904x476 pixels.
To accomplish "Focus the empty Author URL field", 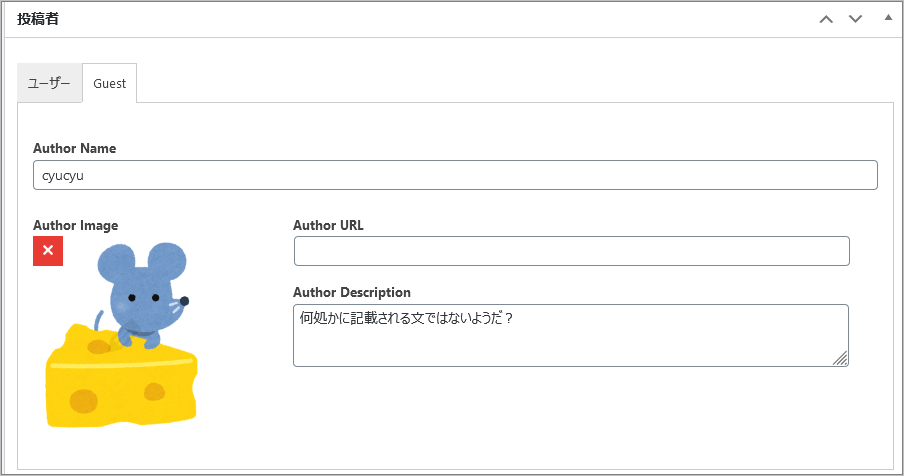I will pyautogui.click(x=571, y=251).
